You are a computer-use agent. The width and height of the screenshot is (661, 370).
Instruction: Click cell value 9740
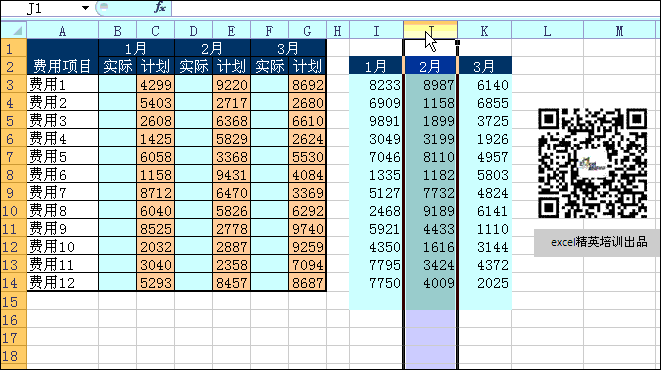(x=307, y=228)
